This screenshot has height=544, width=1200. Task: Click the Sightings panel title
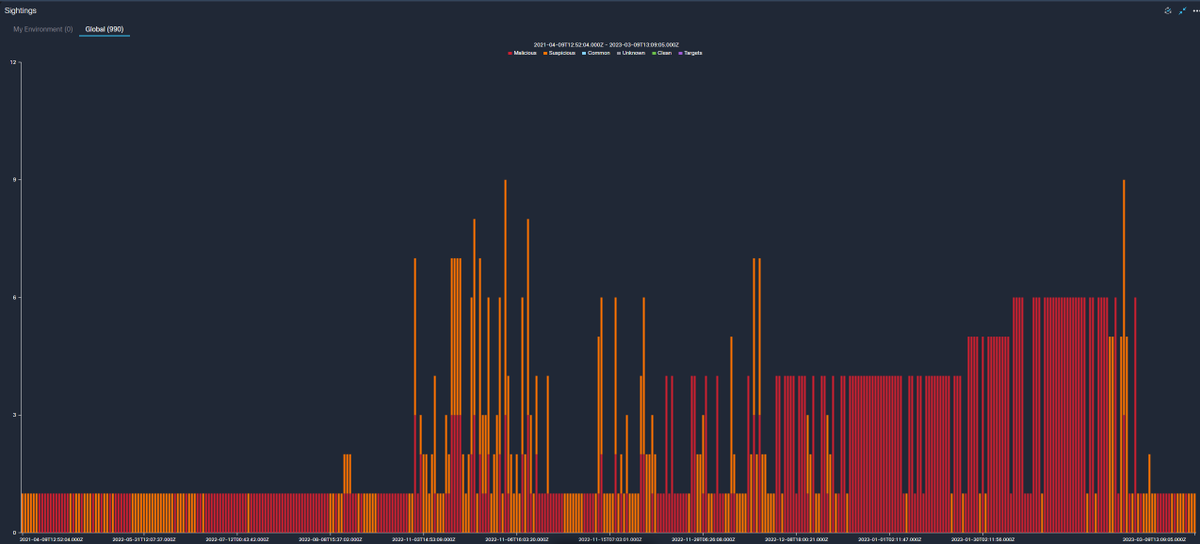point(21,9)
